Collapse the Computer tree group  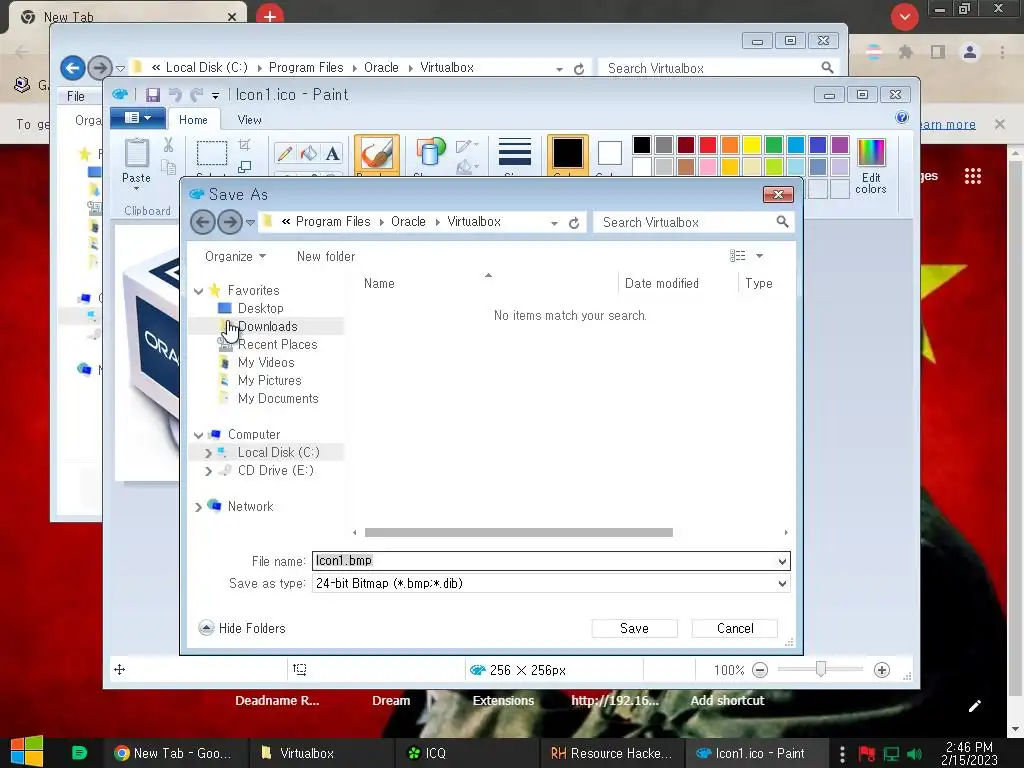pyautogui.click(x=199, y=435)
